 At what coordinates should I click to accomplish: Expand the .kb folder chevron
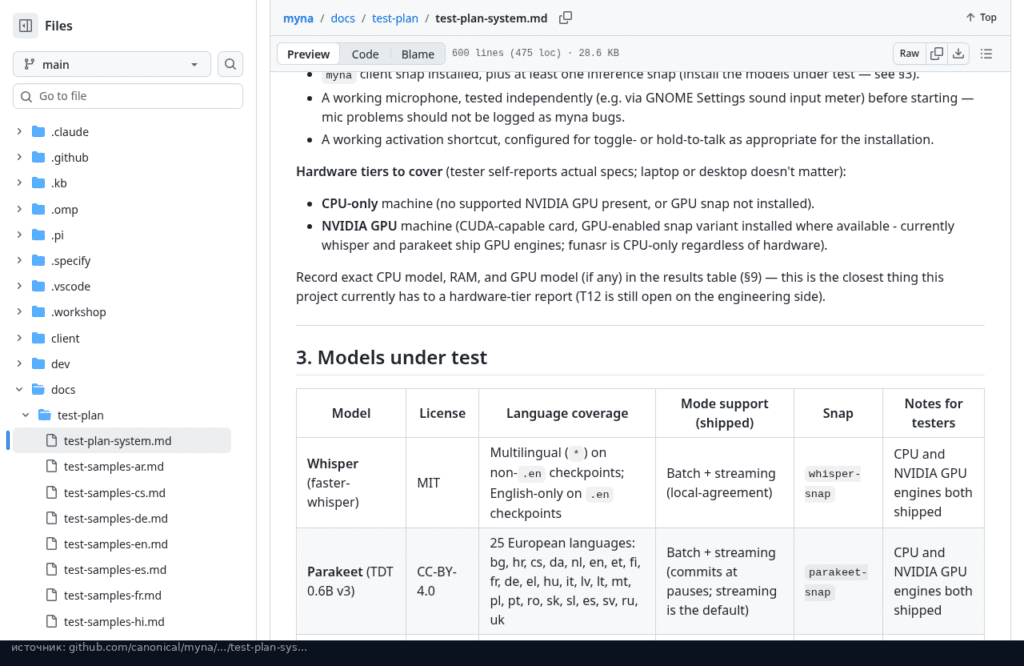(x=20, y=183)
